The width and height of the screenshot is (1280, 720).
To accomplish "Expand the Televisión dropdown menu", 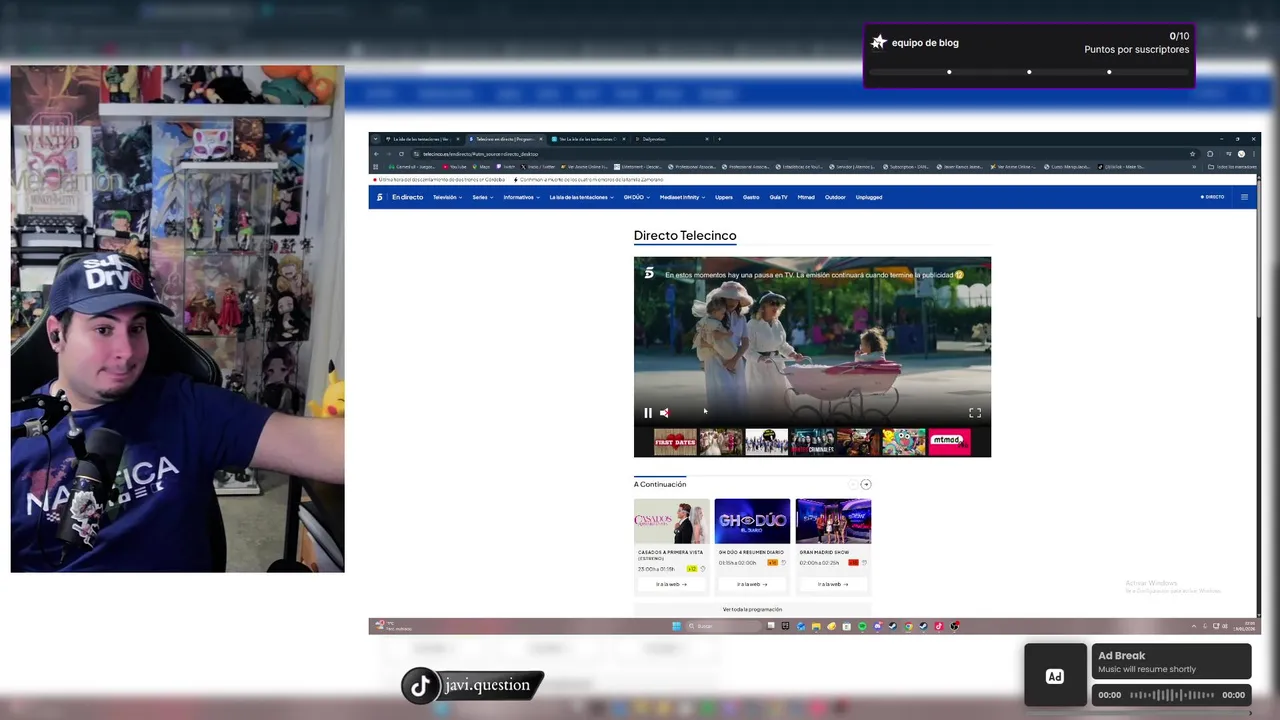I will (x=447, y=197).
